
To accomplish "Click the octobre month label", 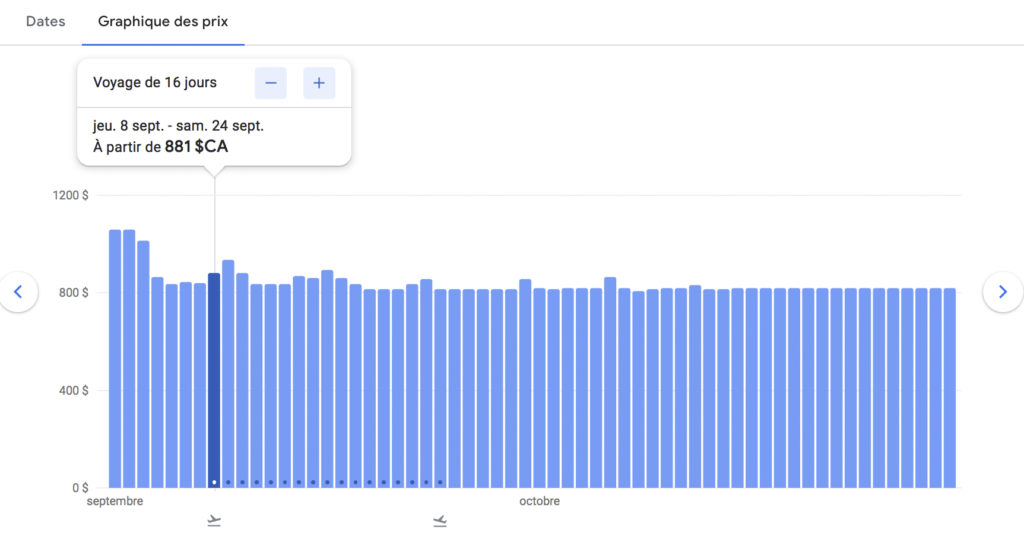I will (x=539, y=501).
